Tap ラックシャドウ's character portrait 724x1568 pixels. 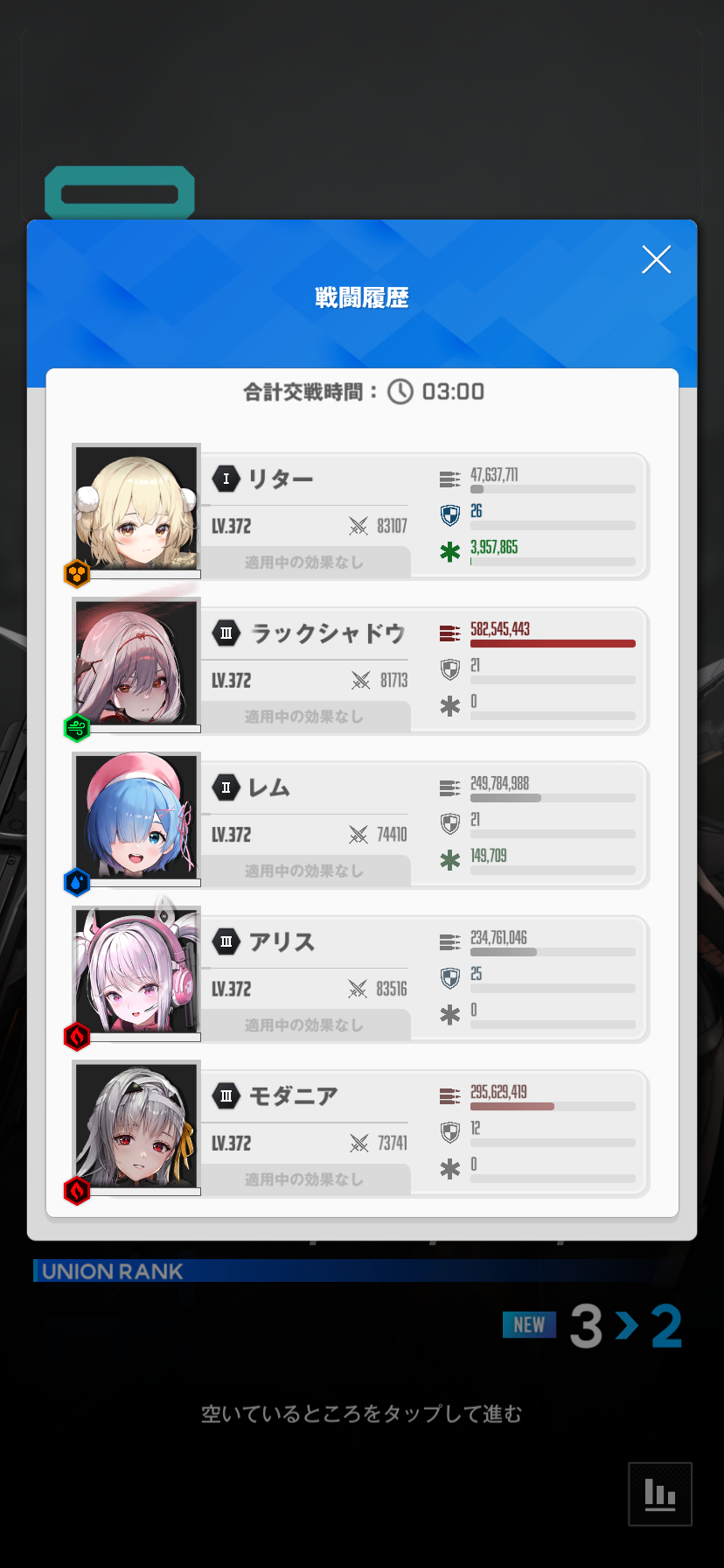pyautogui.click(x=136, y=664)
